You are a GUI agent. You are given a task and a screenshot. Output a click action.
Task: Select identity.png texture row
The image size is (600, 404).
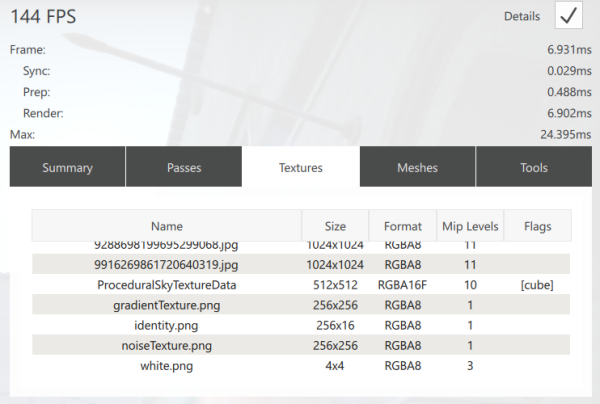pos(166,325)
